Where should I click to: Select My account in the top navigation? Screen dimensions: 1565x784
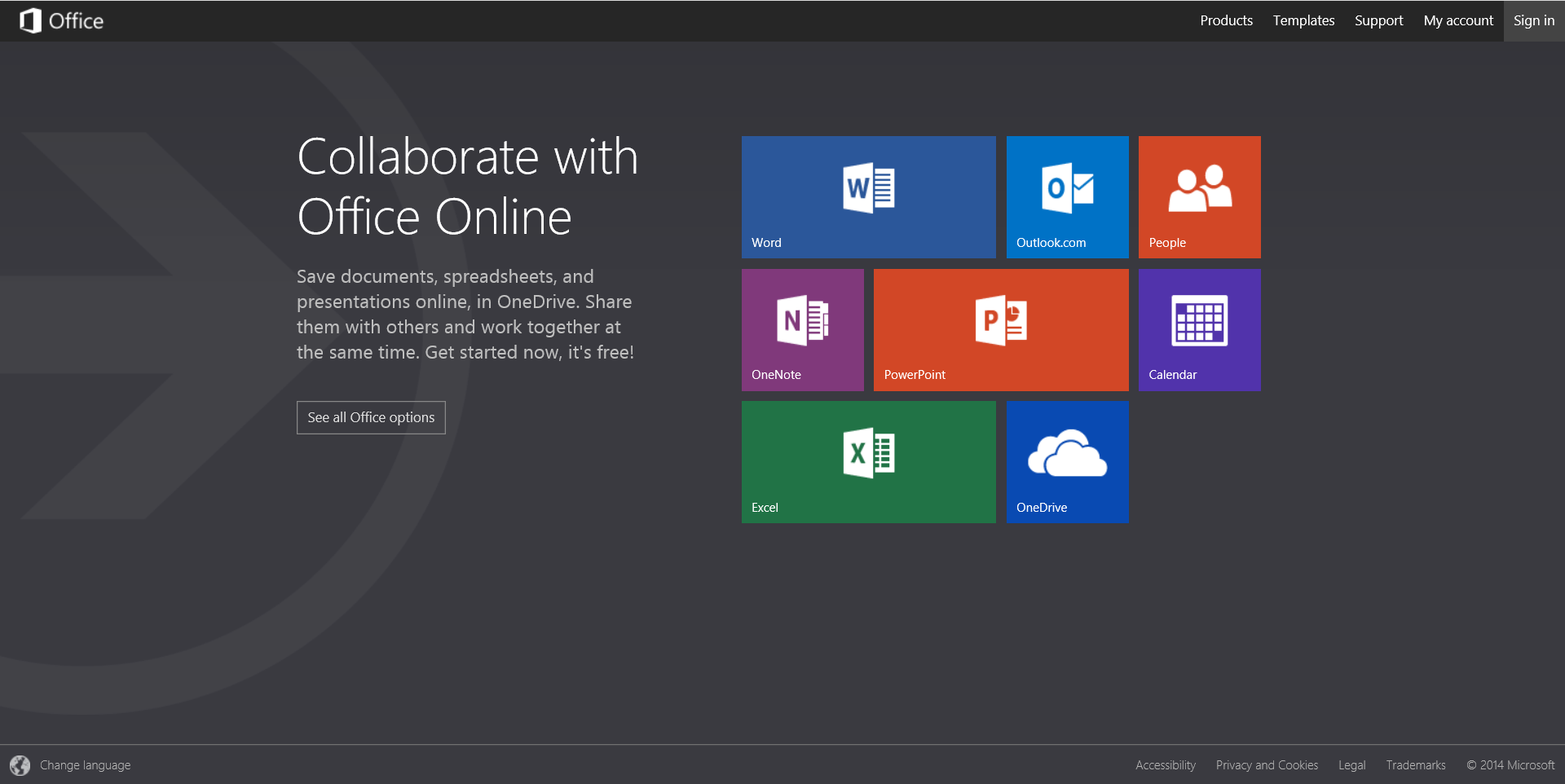point(1458,21)
